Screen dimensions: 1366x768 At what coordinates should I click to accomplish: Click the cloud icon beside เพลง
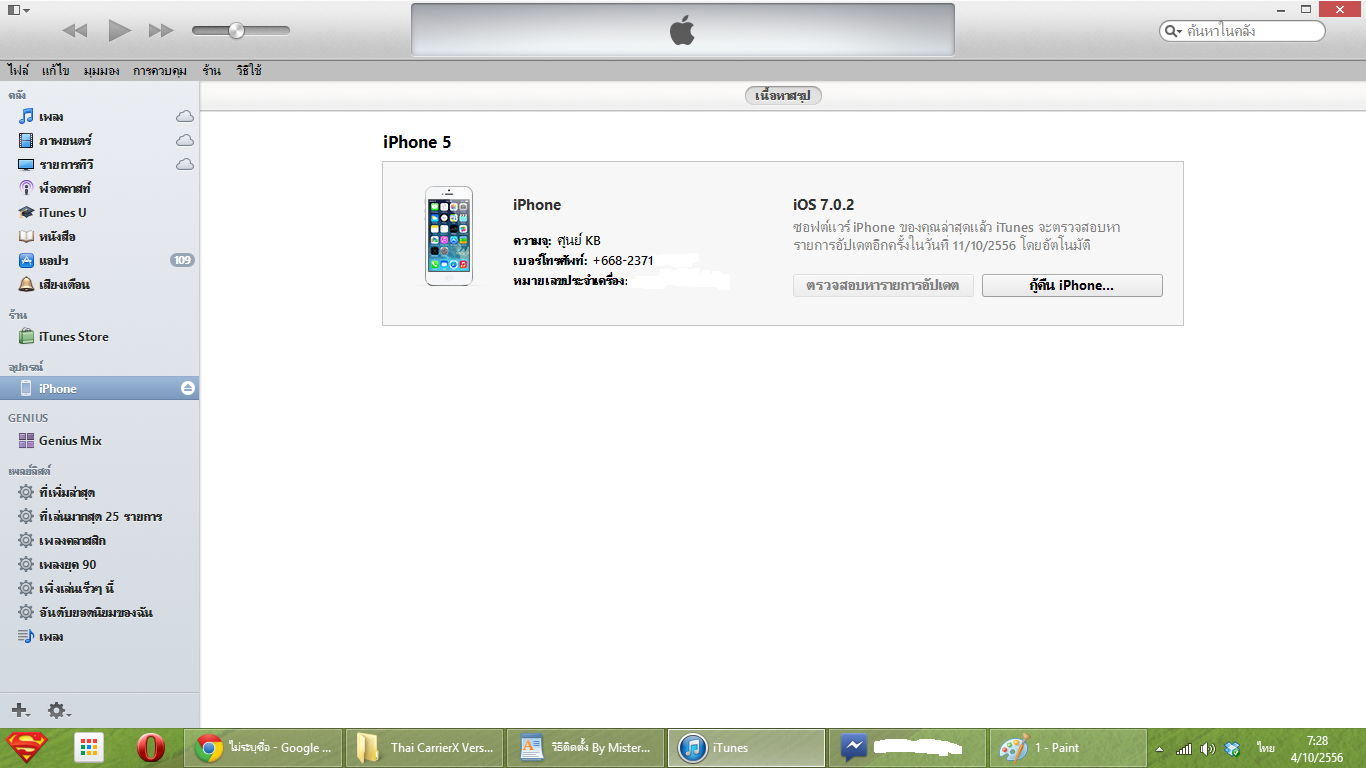click(x=185, y=117)
